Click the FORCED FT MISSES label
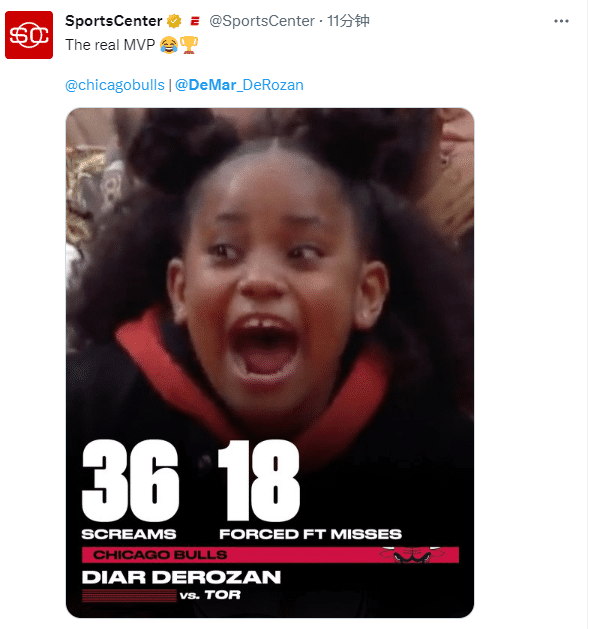The height and width of the screenshot is (629, 589). pos(310,534)
